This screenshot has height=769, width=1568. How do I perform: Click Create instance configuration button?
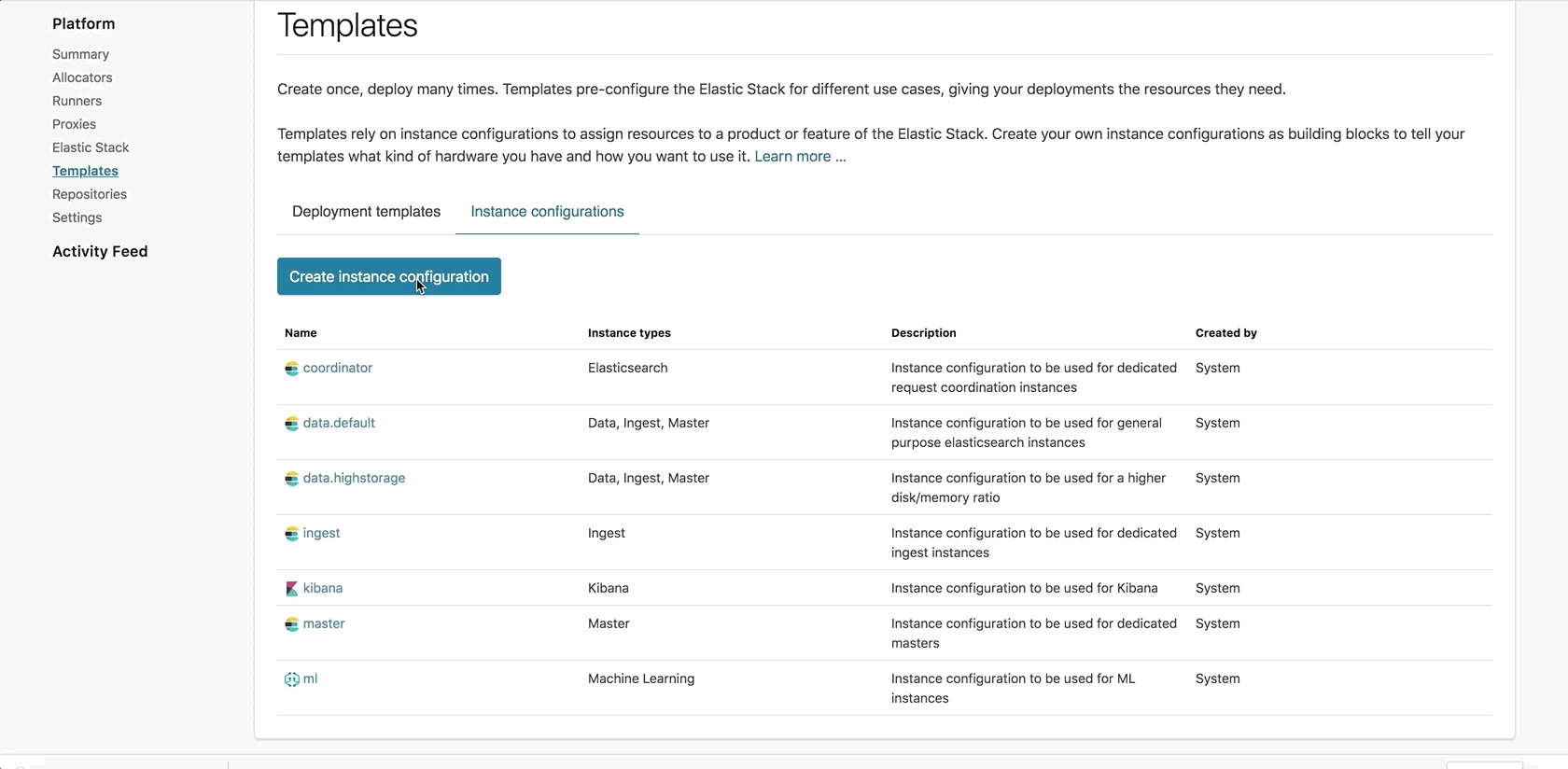click(389, 276)
